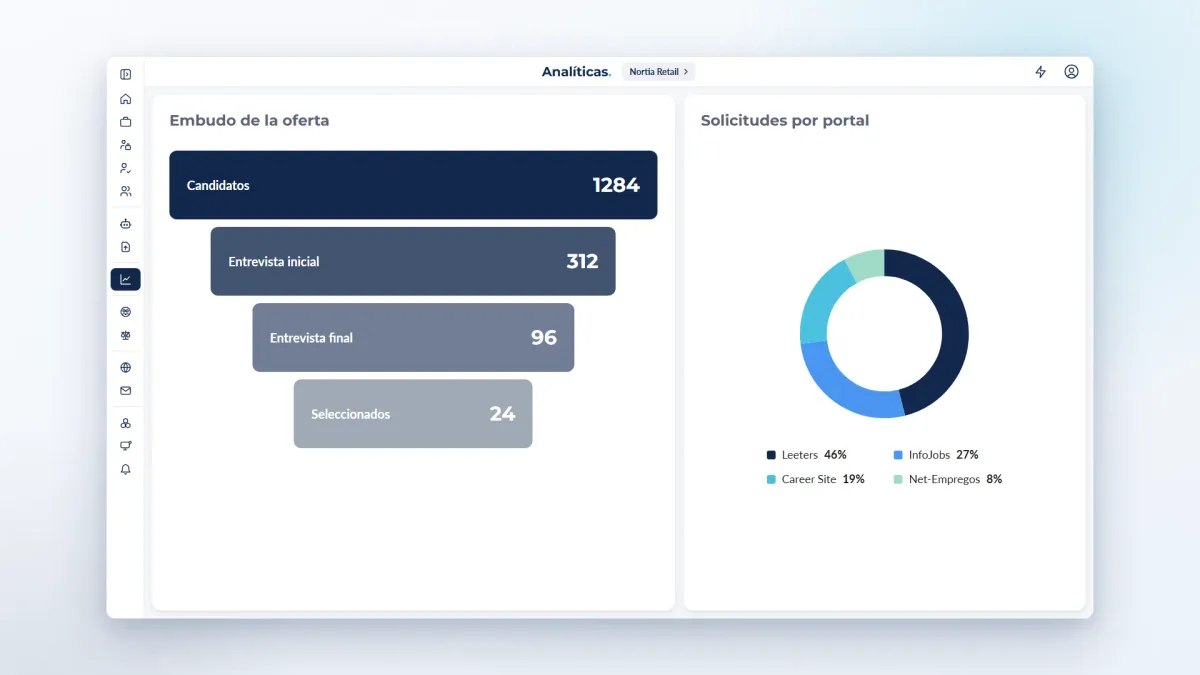Image resolution: width=1200 pixels, height=675 pixels.
Task: Open the two-people group sidebar icon
Action: [126, 191]
